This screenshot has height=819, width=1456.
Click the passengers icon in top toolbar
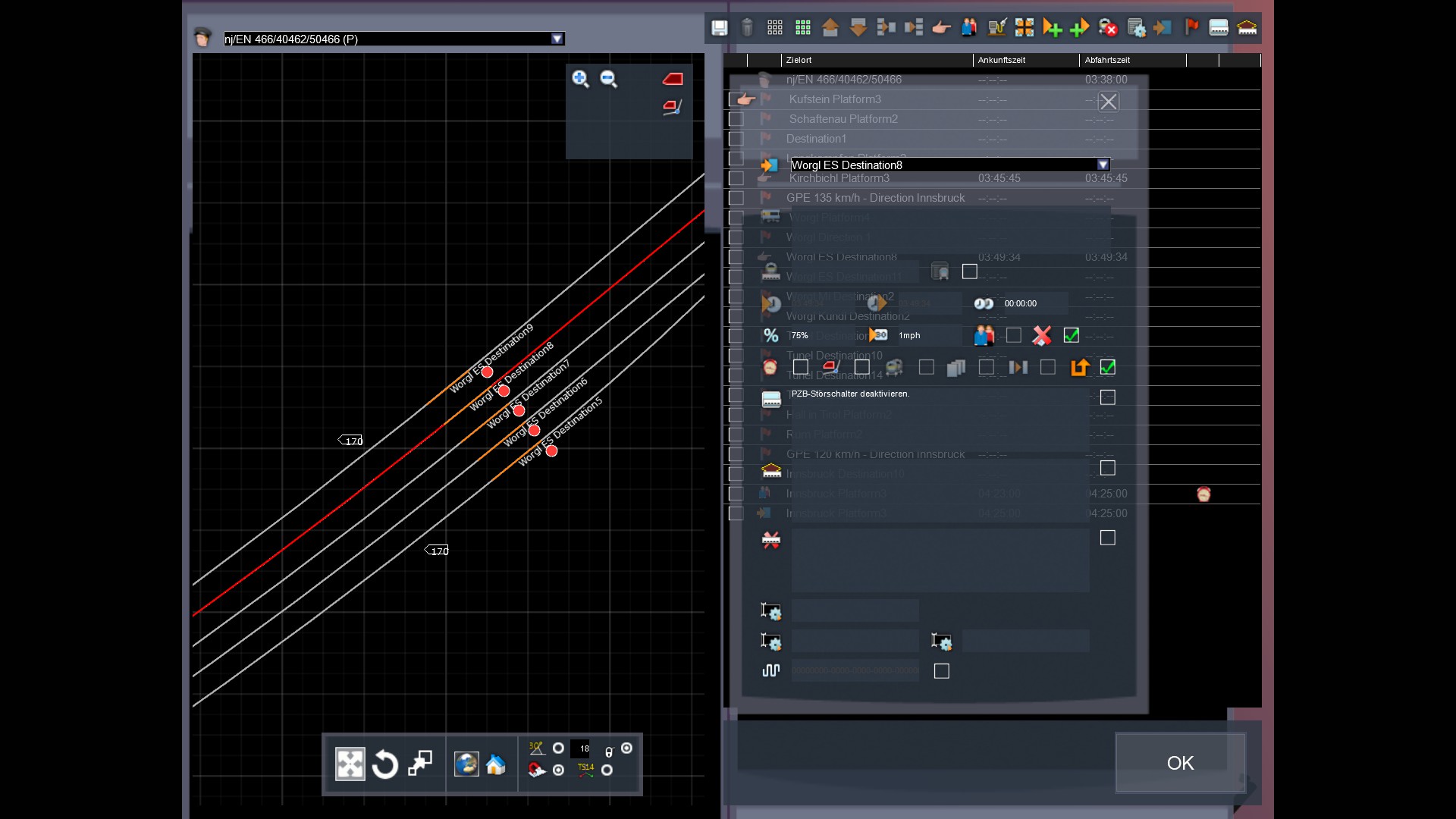pos(968,28)
